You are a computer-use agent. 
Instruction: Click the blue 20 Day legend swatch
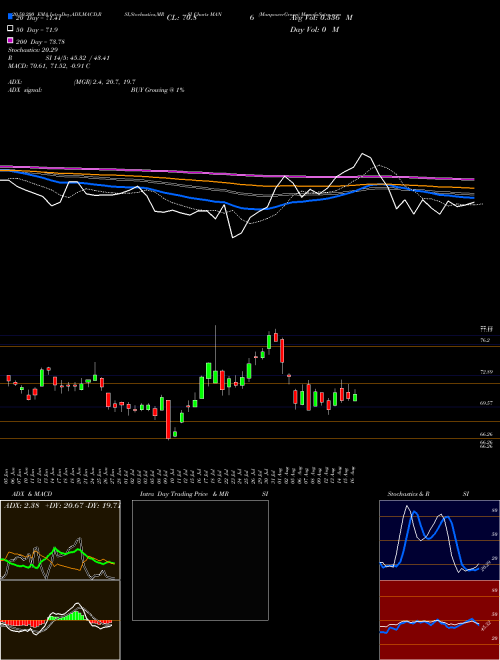(10, 16)
